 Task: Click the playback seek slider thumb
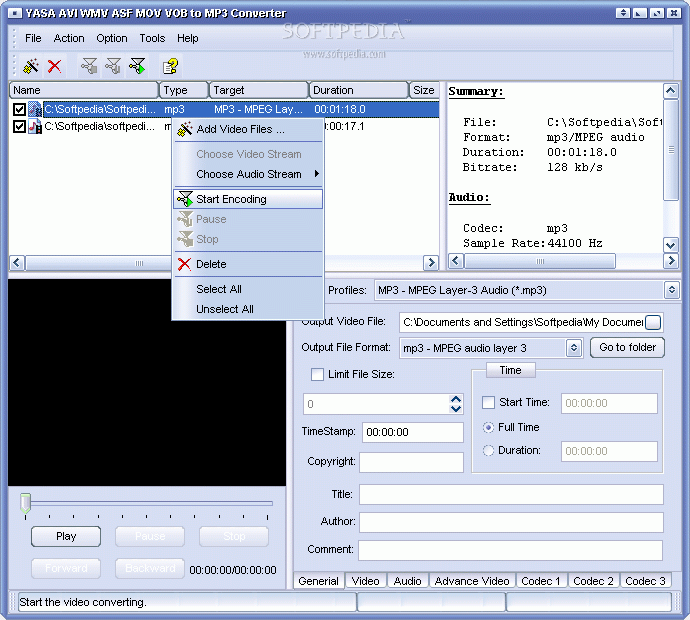pos(26,503)
